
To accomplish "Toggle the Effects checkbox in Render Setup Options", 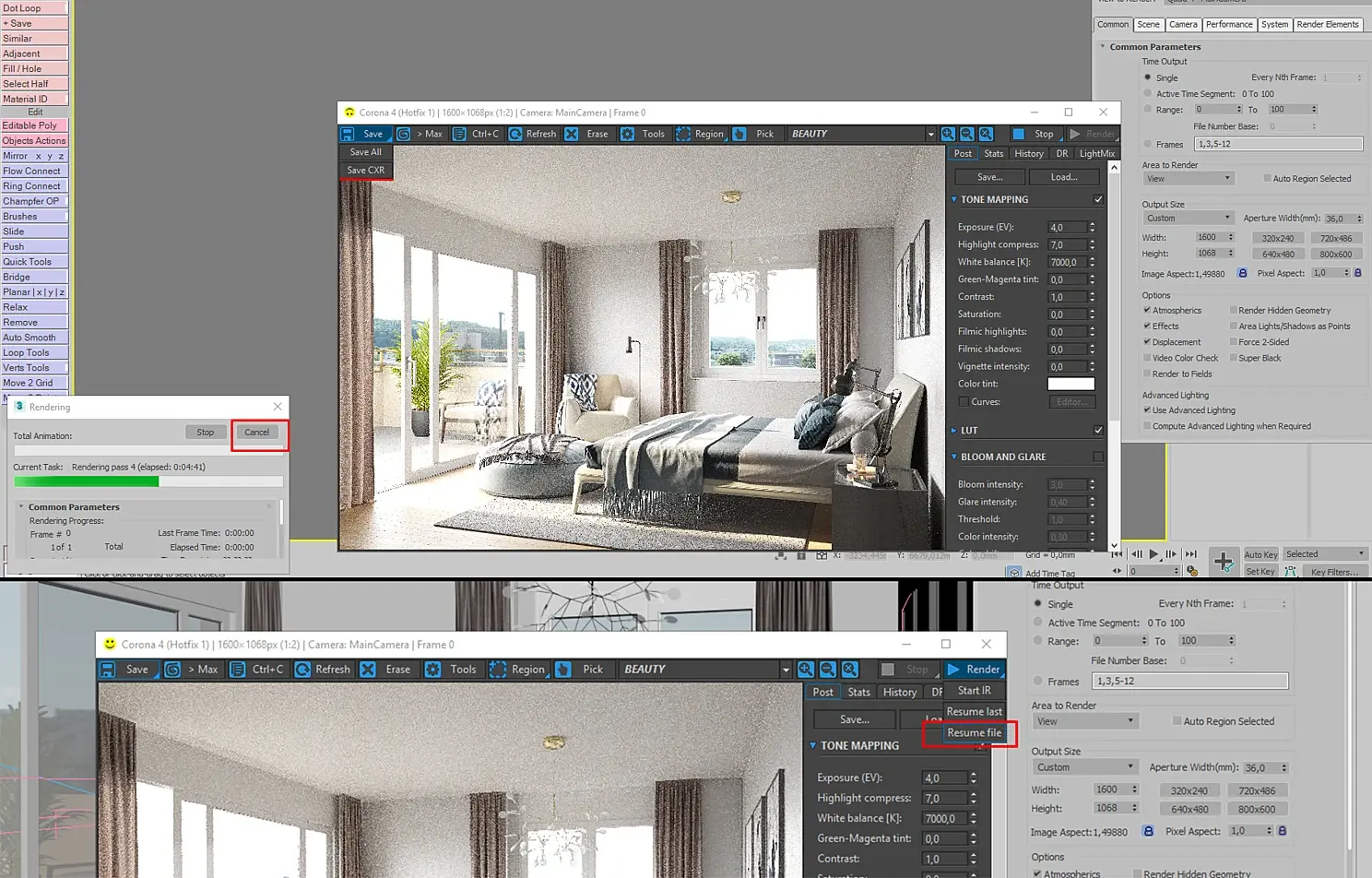I will (1147, 326).
